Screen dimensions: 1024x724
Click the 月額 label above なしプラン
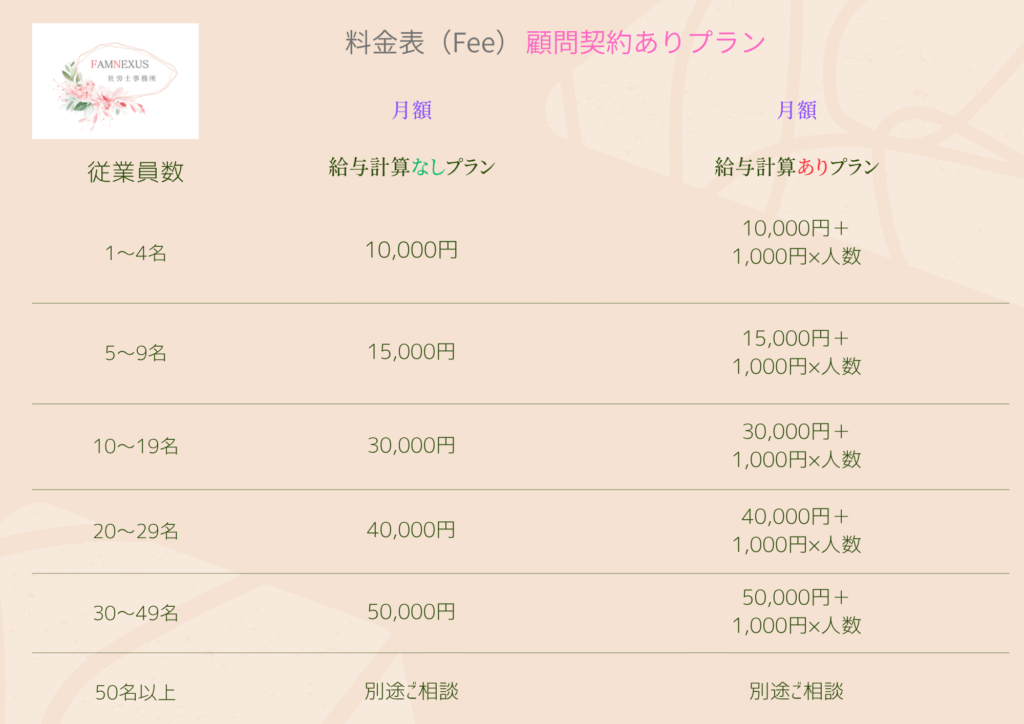[x=412, y=111]
